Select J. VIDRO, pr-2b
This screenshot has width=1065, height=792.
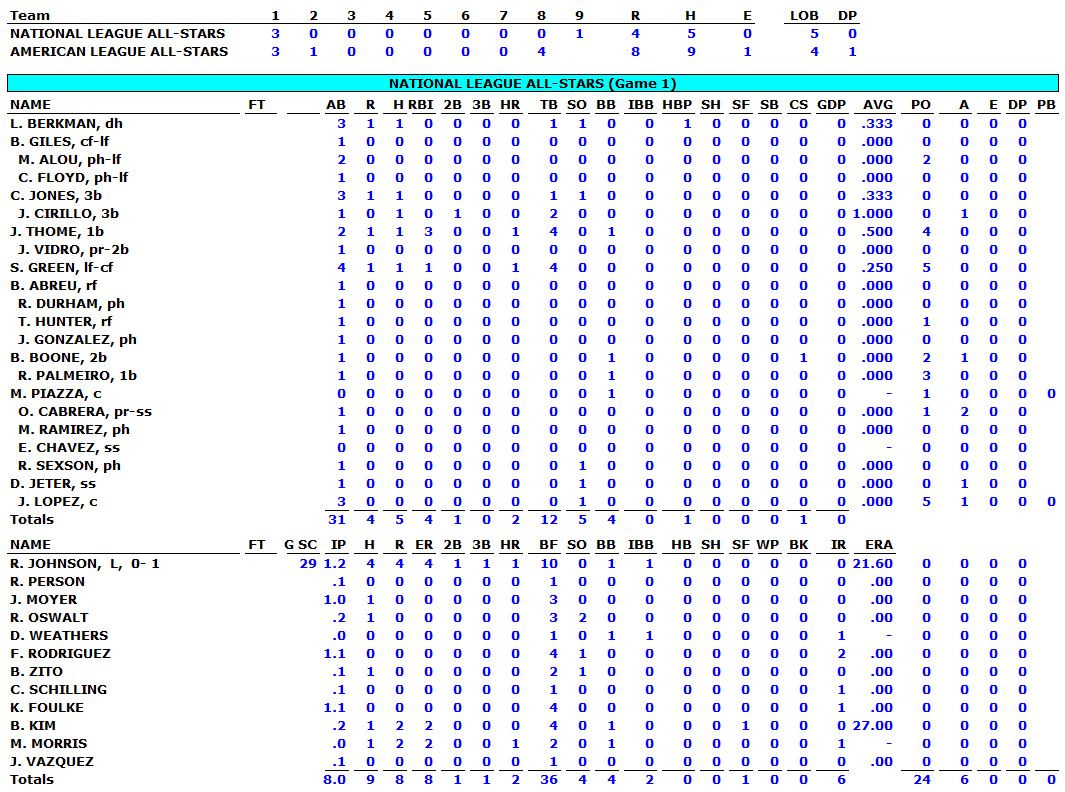click(73, 249)
